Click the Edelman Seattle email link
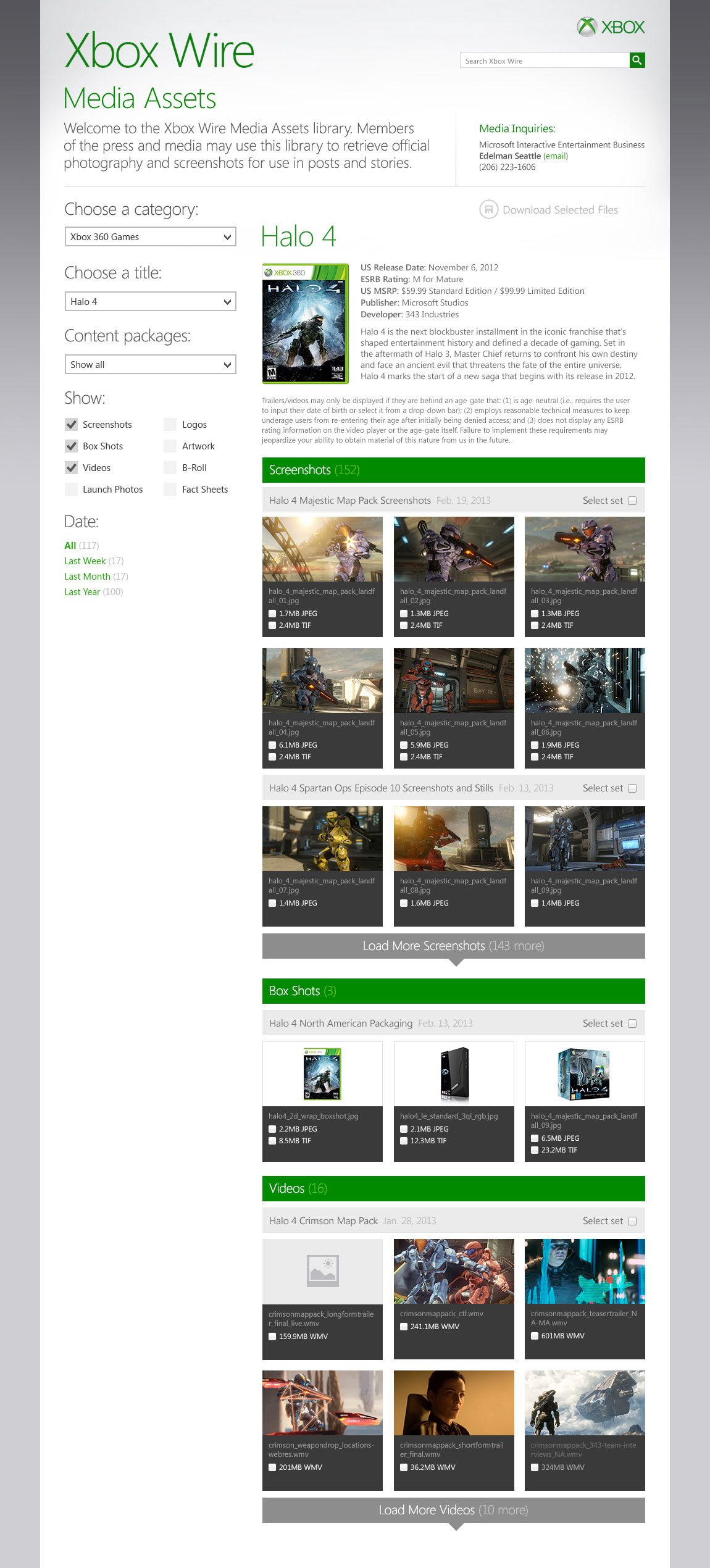 pos(556,156)
